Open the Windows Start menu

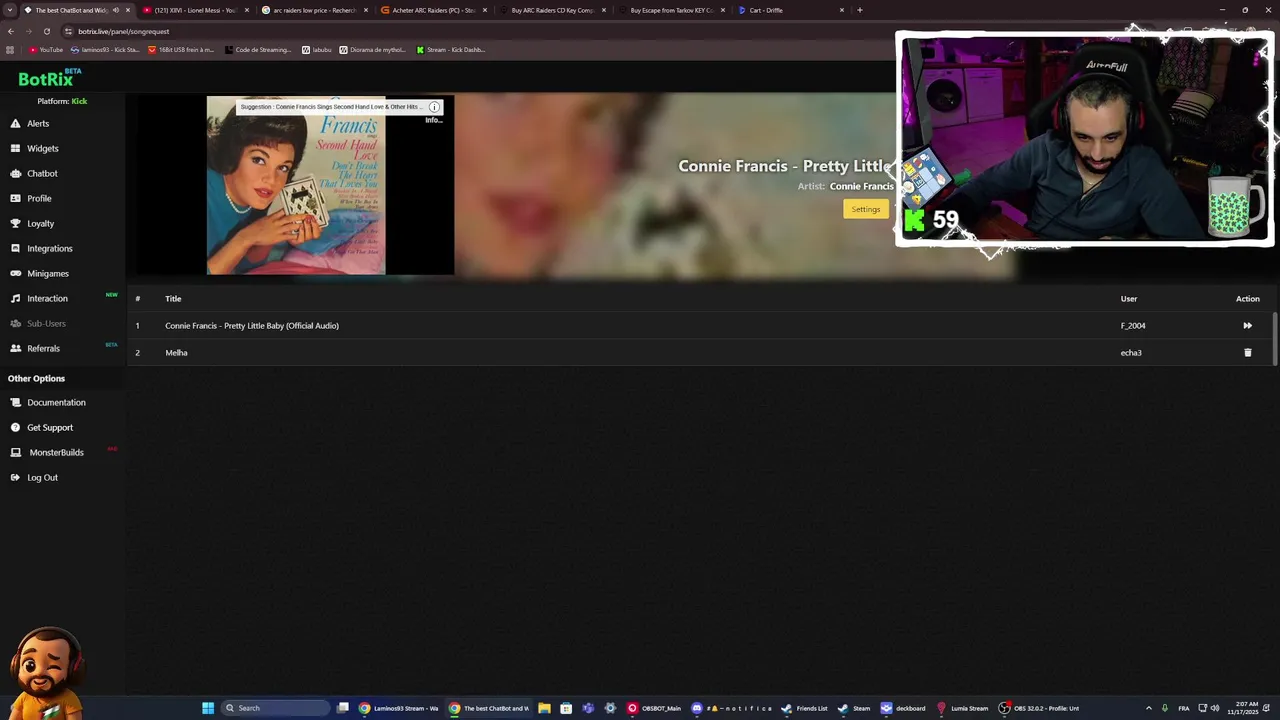208,708
